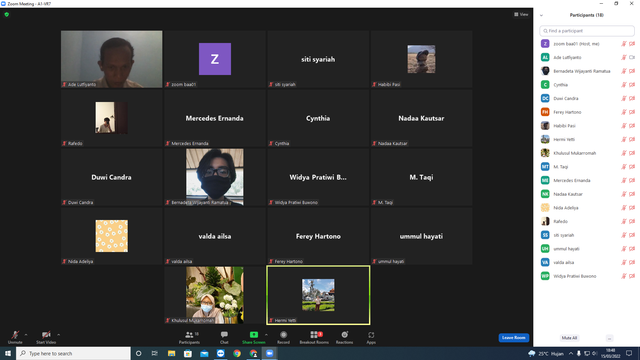Click Duwi Candra's DC avatar in list

[545, 98]
